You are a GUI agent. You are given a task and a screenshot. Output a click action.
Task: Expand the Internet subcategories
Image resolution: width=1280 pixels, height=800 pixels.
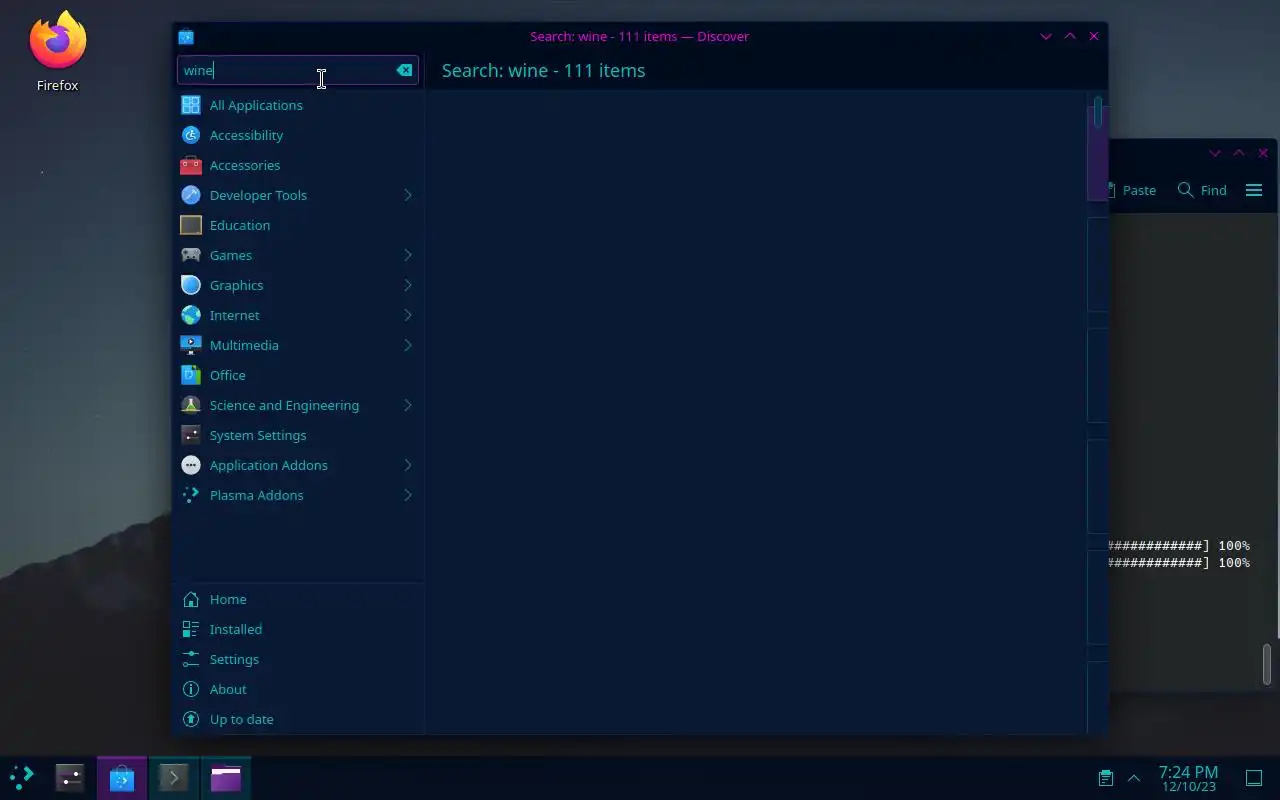click(x=408, y=315)
